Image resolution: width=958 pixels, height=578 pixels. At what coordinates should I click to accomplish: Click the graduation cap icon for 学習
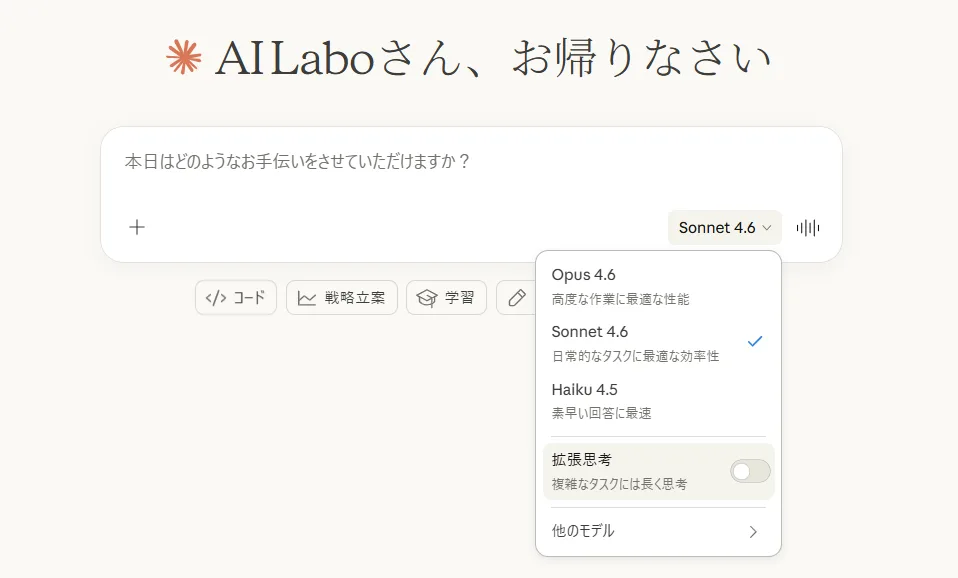(426, 298)
